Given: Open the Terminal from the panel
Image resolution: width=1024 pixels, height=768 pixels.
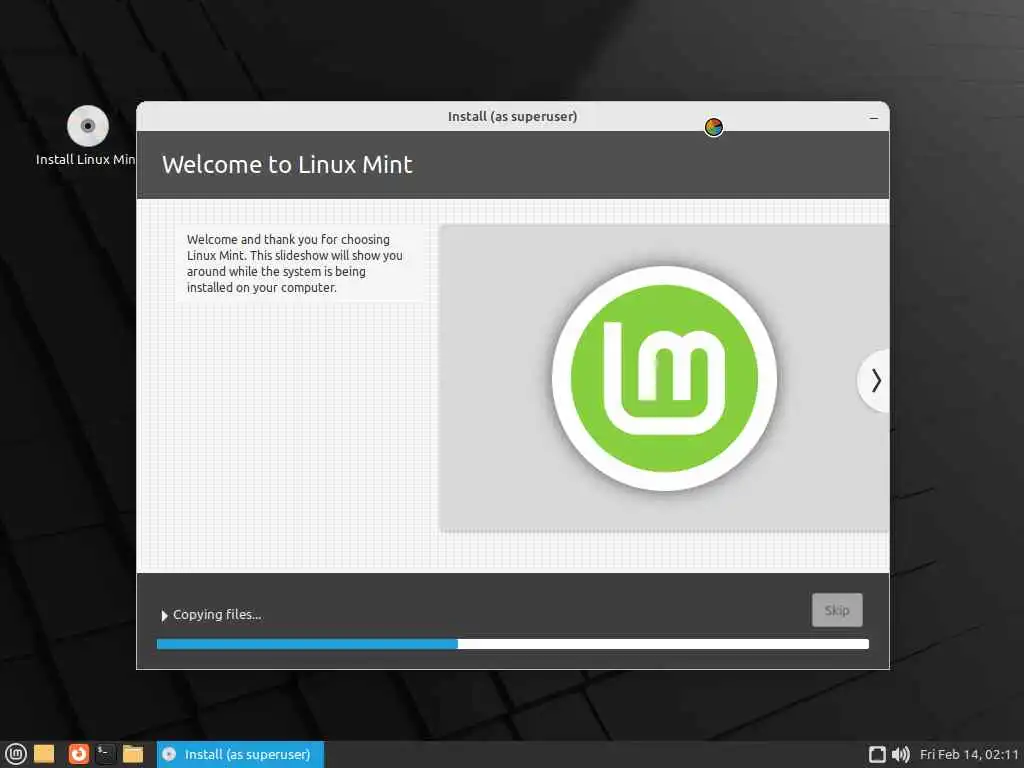Looking at the screenshot, I should pos(104,754).
